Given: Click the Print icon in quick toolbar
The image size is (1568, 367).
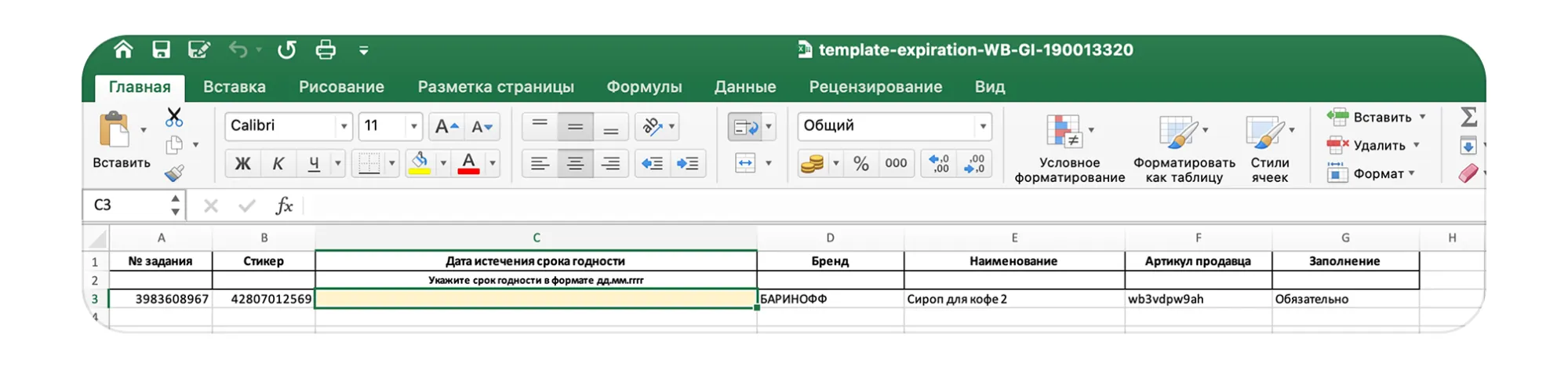Looking at the screenshot, I should (x=326, y=50).
